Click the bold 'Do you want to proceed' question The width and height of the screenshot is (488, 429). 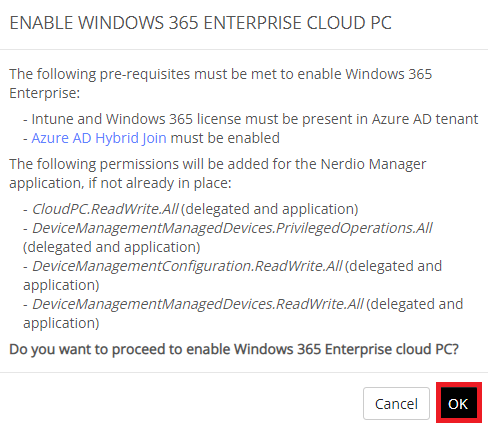234,349
